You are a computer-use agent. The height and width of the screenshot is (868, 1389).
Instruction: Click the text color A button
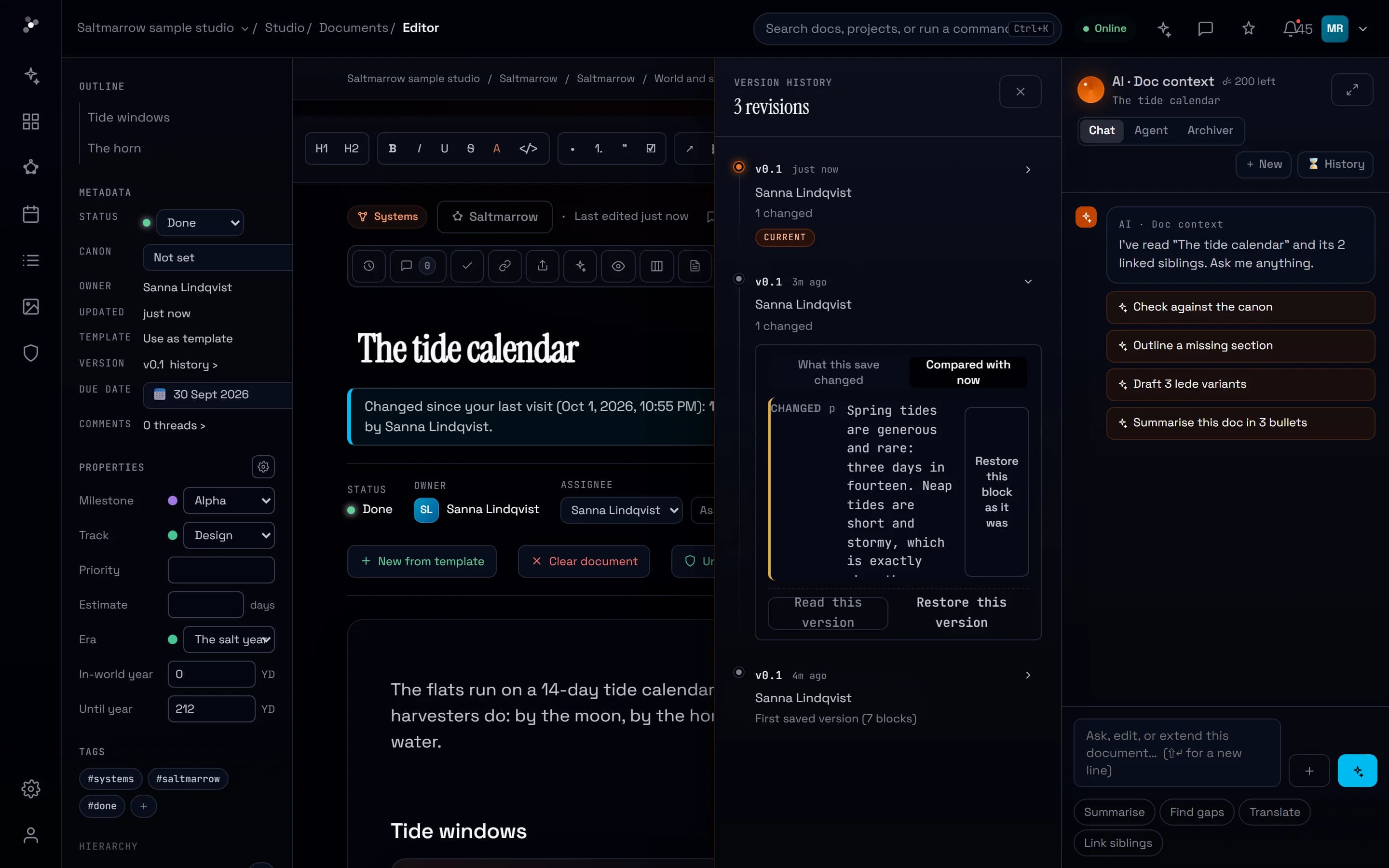point(496,149)
